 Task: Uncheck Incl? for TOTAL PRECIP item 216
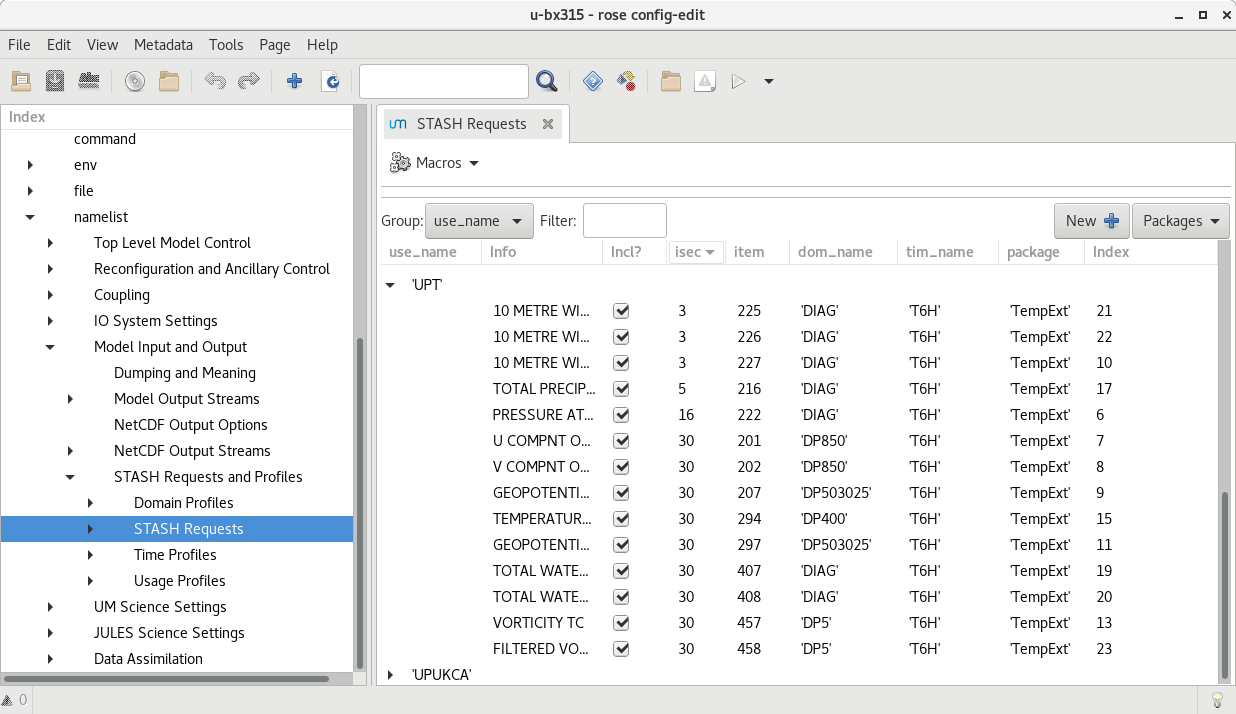[621, 389]
